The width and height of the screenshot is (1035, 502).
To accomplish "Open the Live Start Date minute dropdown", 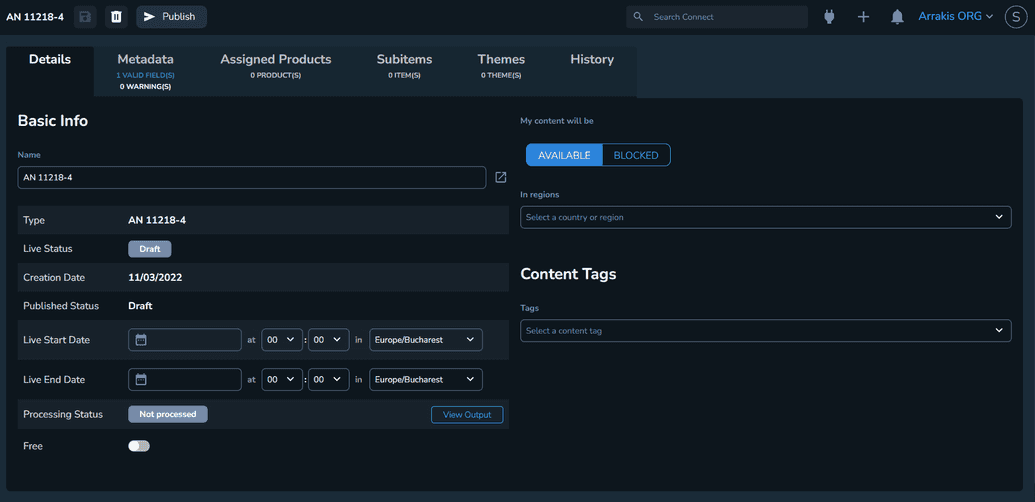I will pos(329,340).
